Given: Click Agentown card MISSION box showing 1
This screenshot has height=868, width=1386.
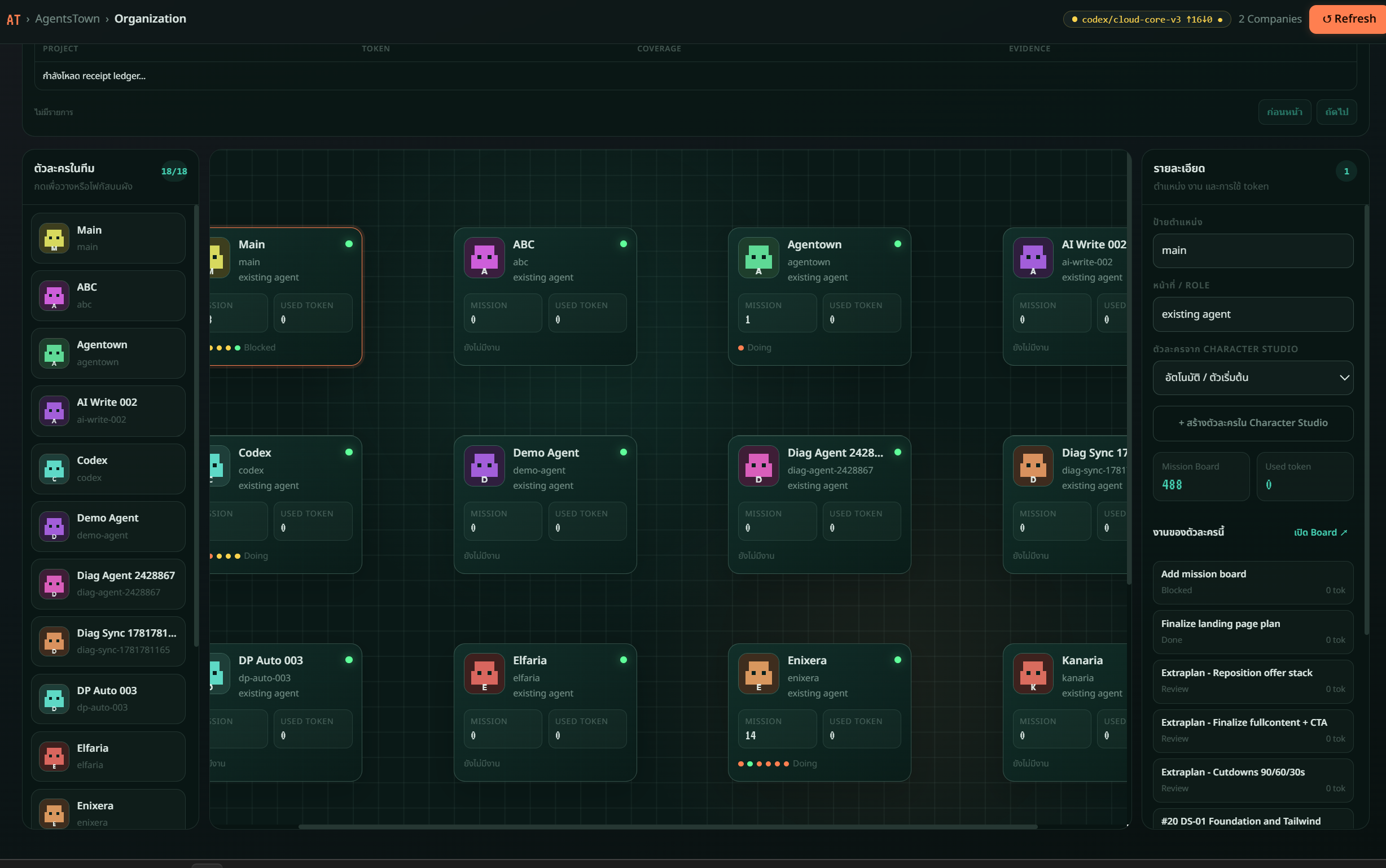Looking at the screenshot, I should [x=777, y=313].
